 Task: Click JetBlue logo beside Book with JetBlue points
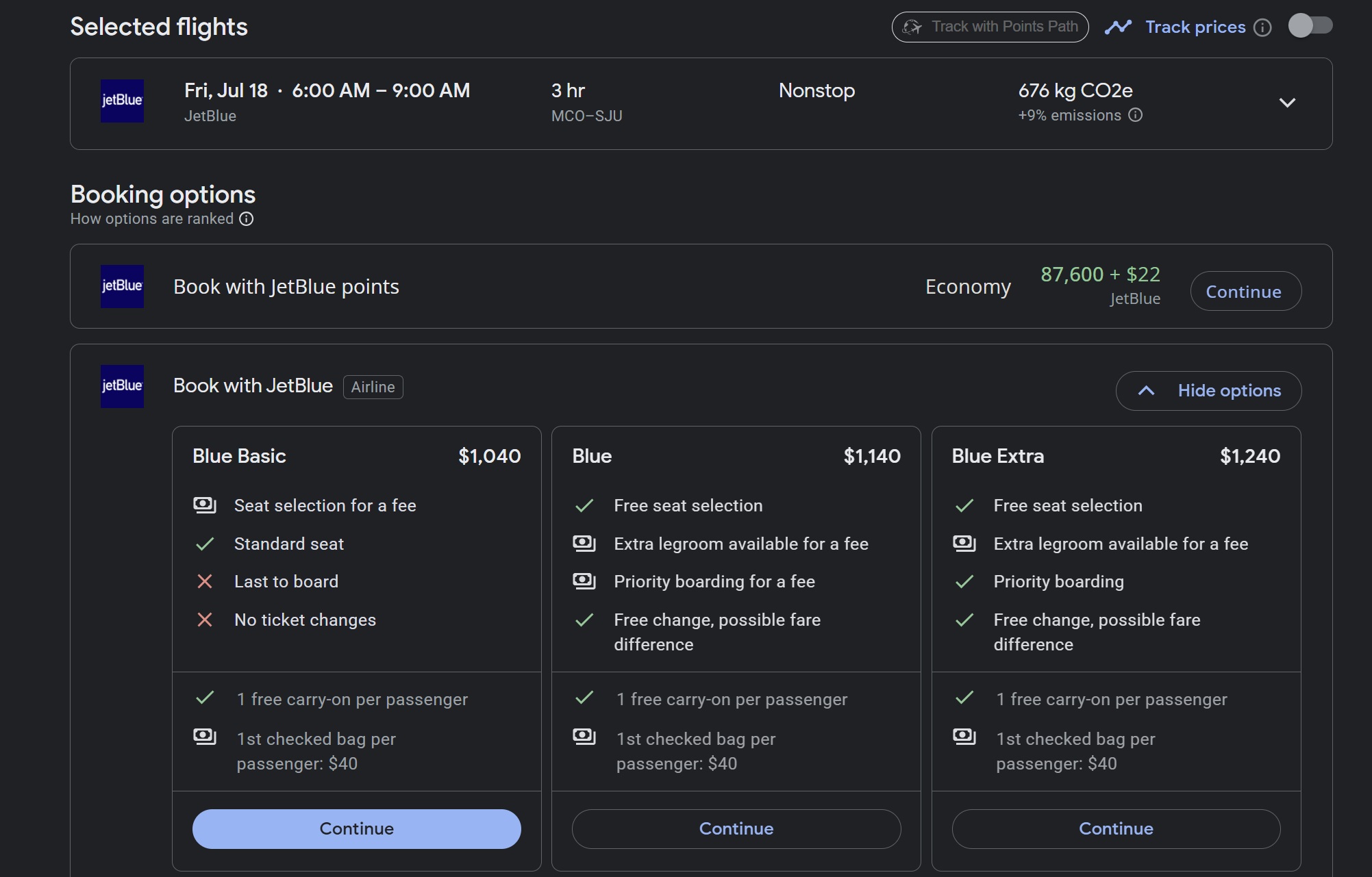pyautogui.click(x=122, y=286)
